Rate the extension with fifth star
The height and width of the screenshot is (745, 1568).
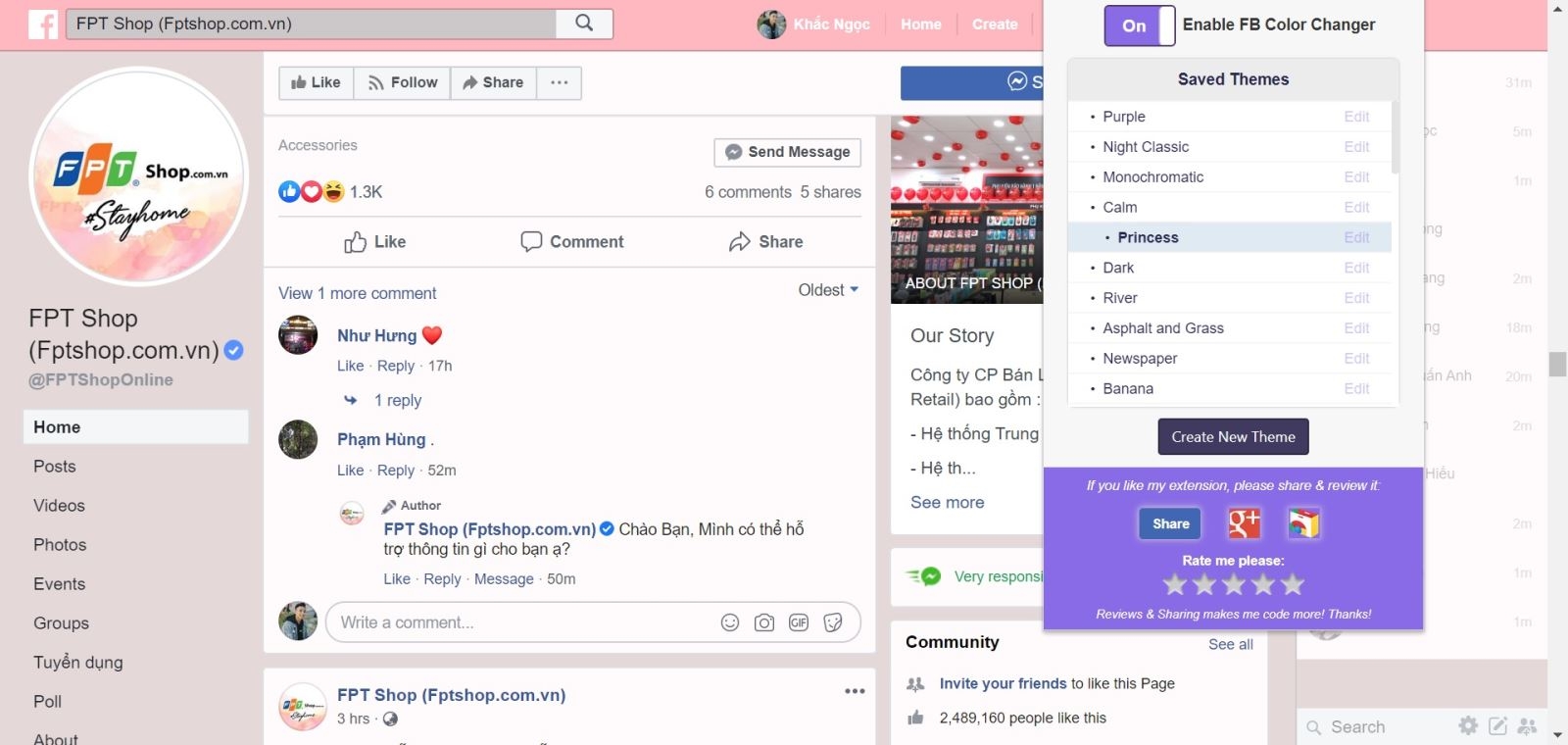1293,585
